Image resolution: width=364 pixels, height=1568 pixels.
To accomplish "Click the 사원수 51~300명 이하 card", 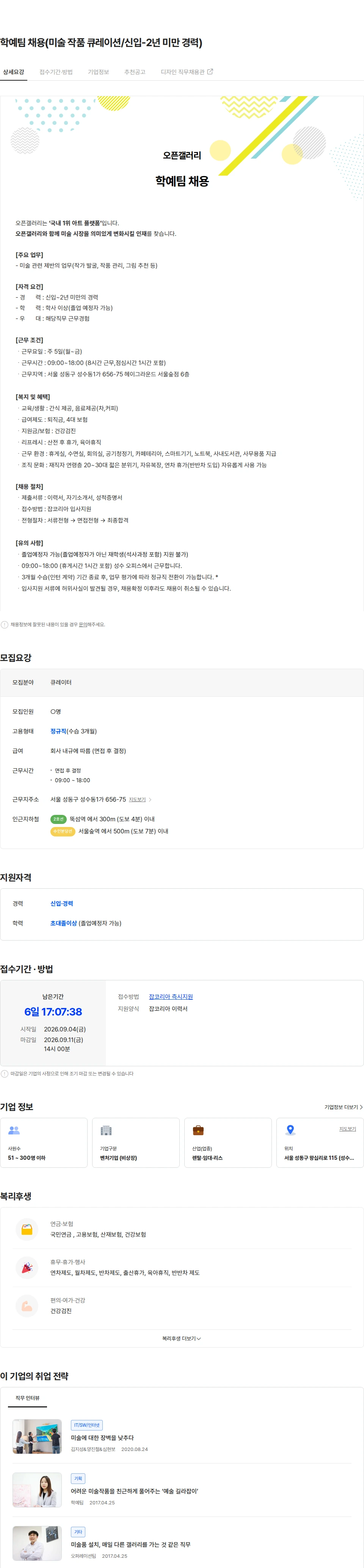I will tap(44, 1142).
